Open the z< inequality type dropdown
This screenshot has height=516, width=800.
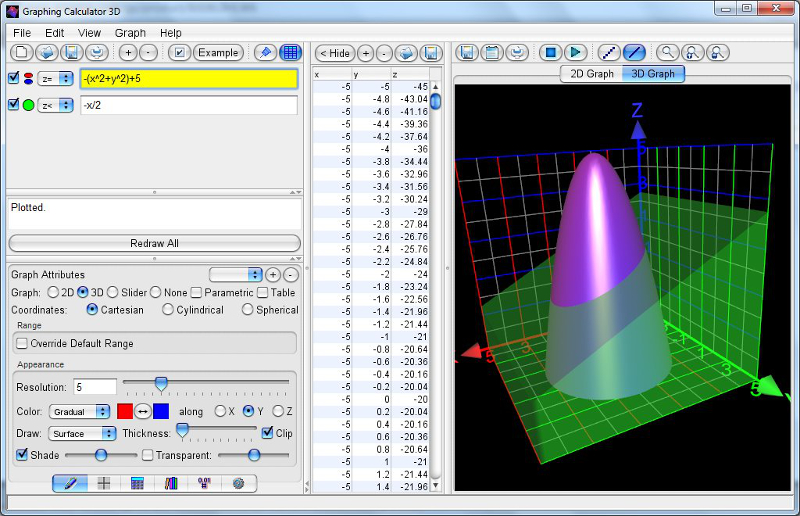pos(56,105)
